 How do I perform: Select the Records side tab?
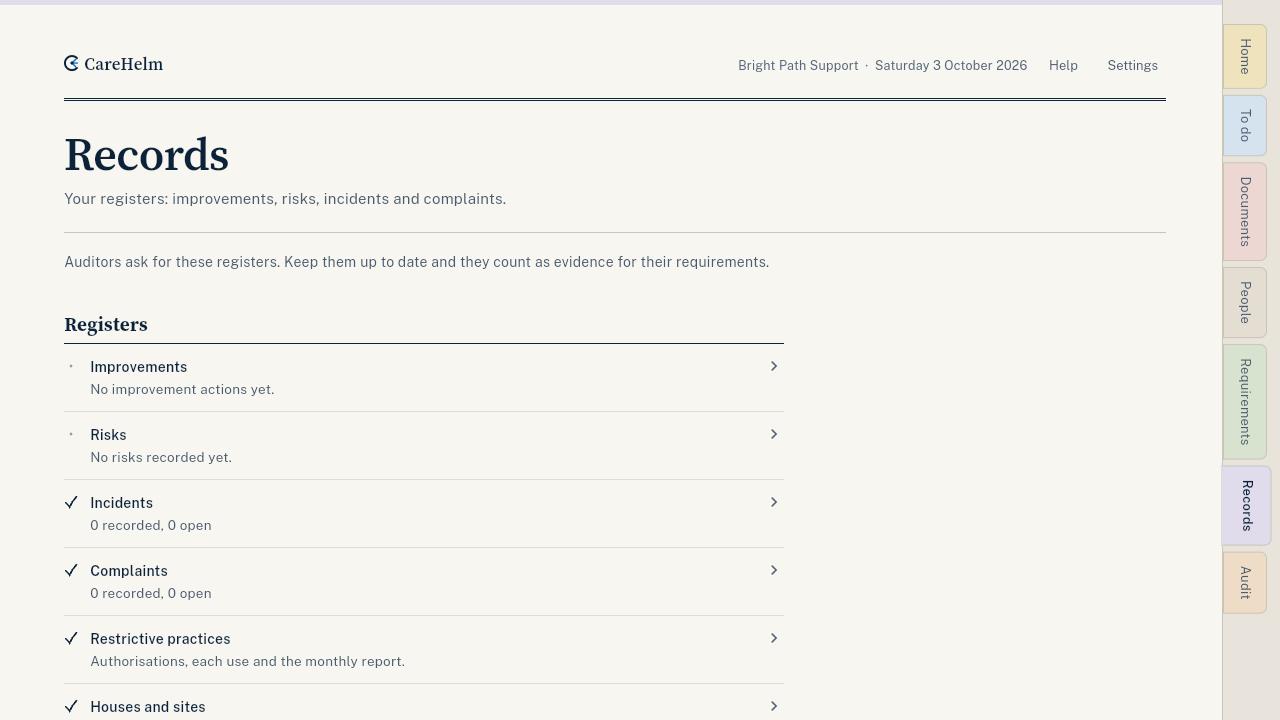[x=1246, y=505]
